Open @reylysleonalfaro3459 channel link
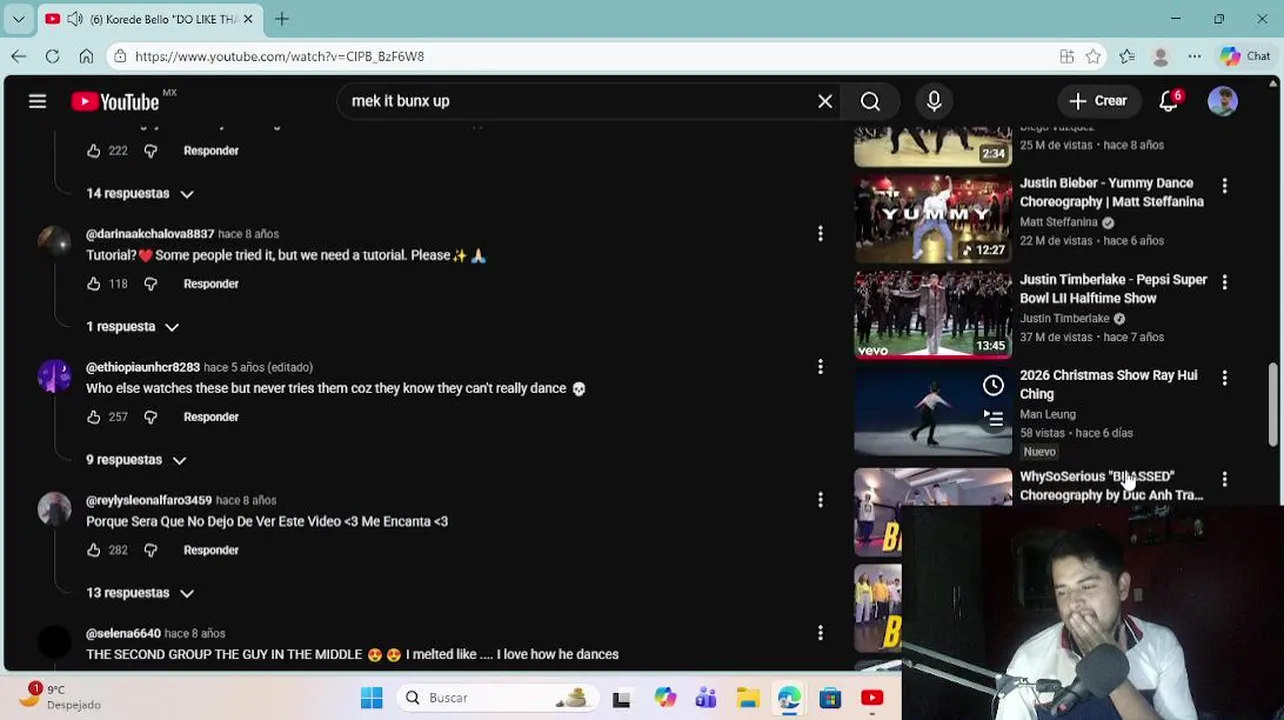 coord(149,500)
